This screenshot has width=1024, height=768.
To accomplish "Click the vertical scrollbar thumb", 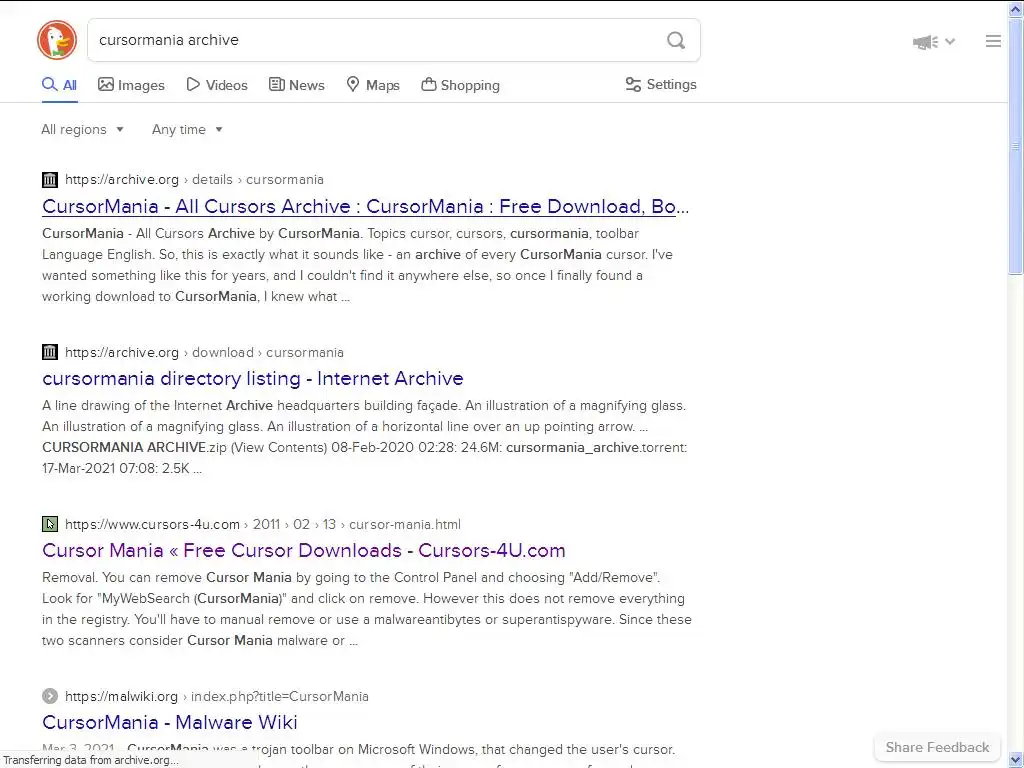I will click(1016, 146).
